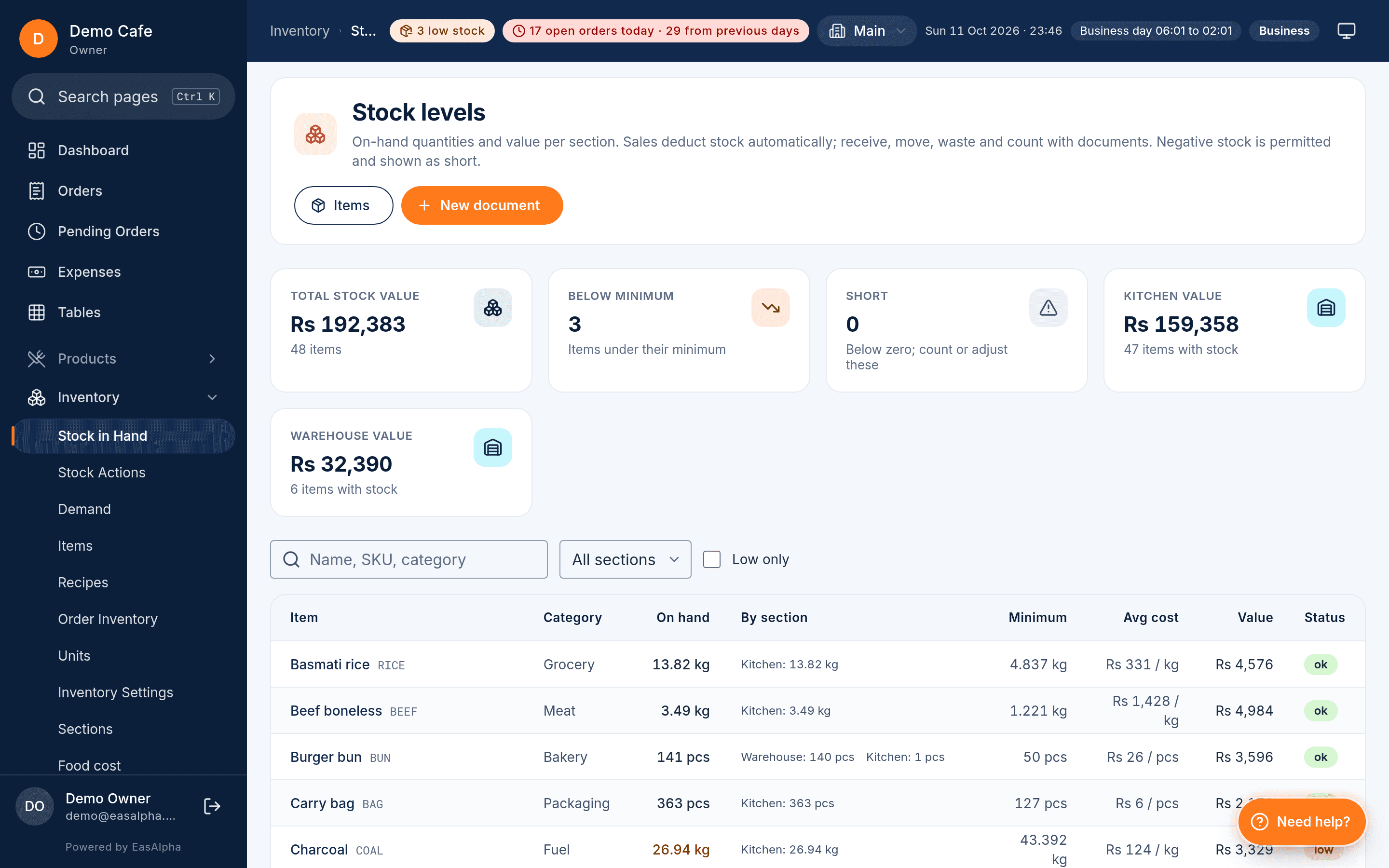The height and width of the screenshot is (868, 1389).
Task: Click the Expenses cash icon in sidebar
Action: (37, 272)
